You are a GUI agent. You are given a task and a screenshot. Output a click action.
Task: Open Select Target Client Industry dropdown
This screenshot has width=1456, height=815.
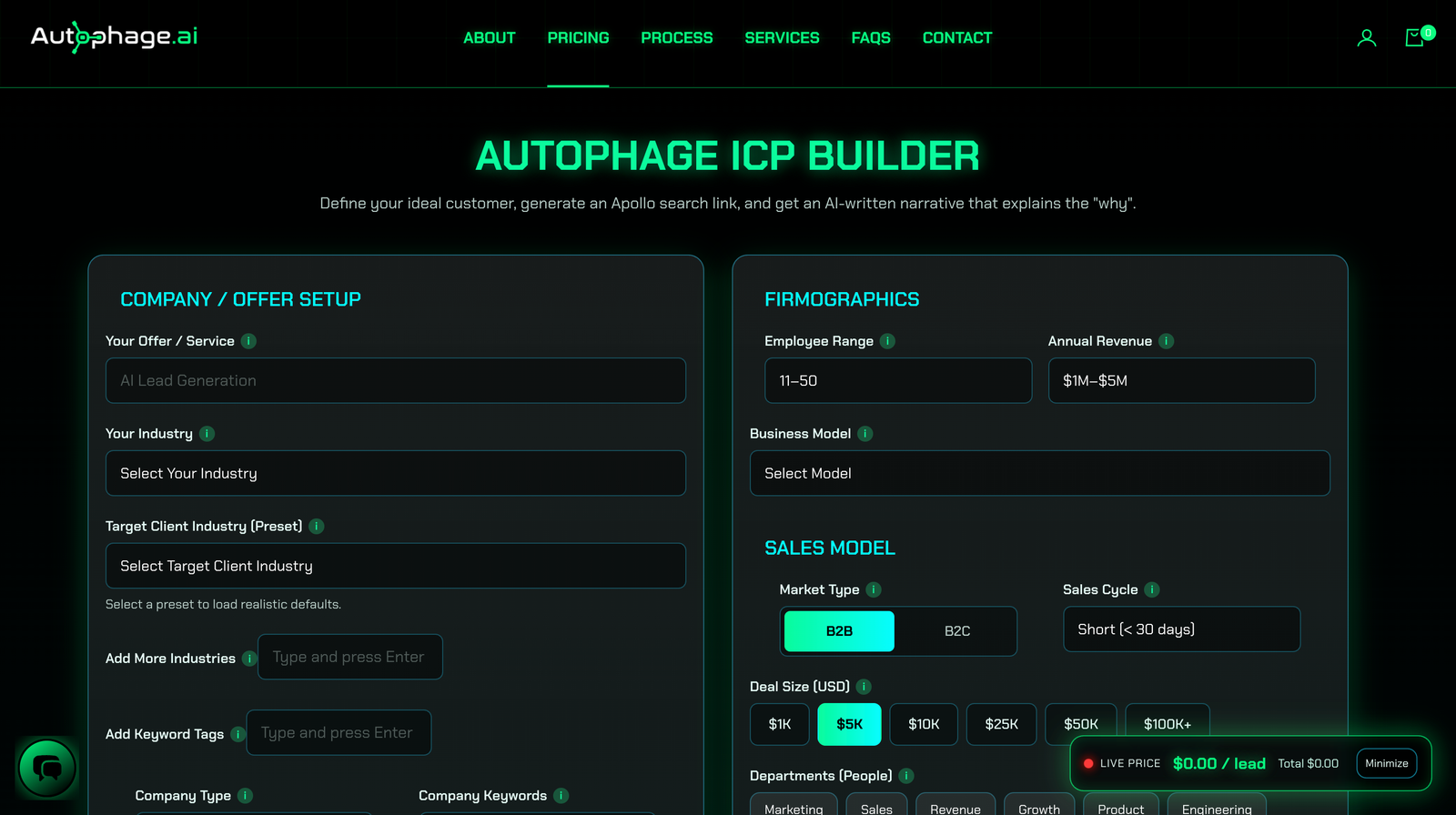tap(396, 566)
